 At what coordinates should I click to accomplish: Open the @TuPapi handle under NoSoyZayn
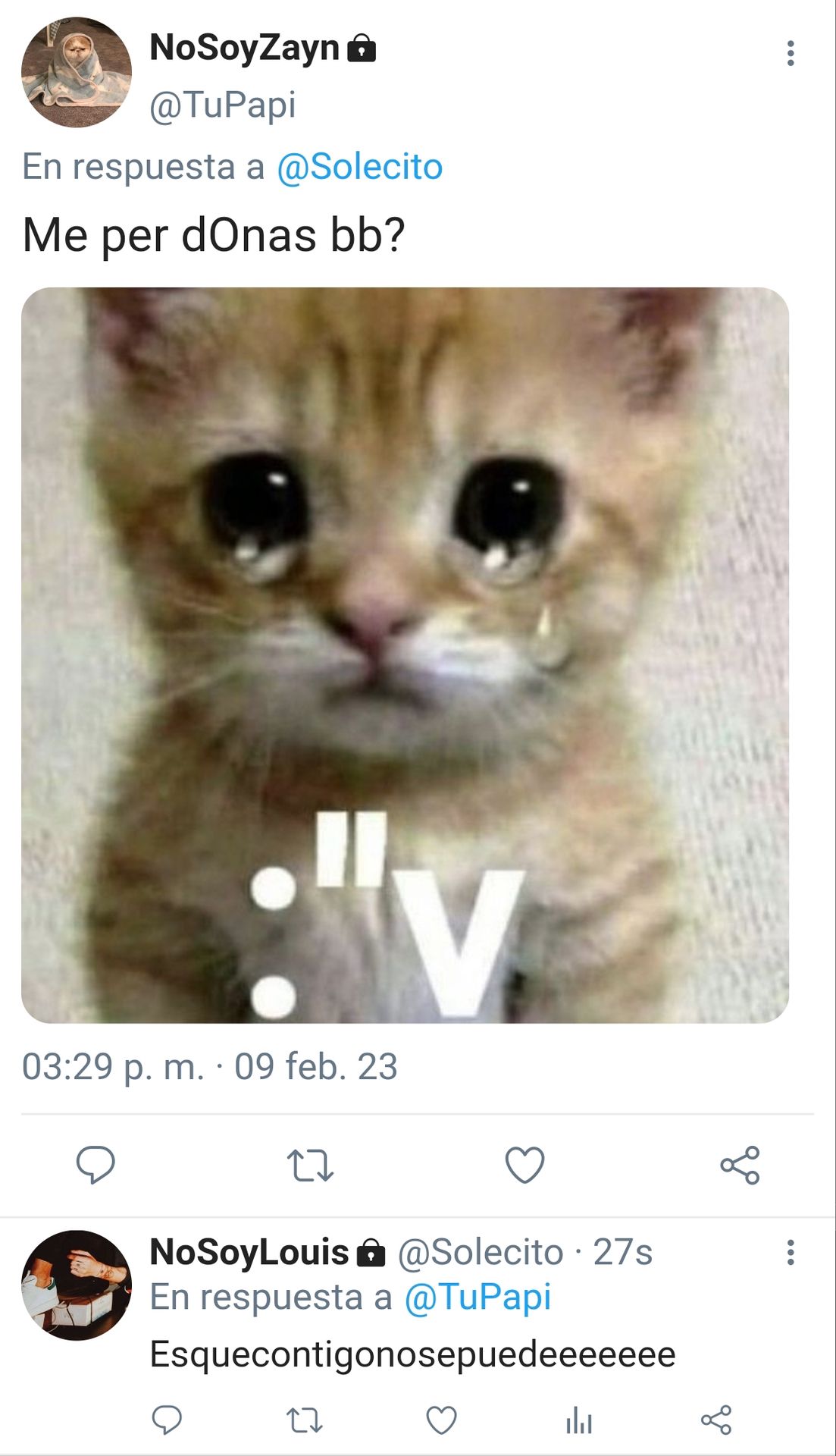222,105
